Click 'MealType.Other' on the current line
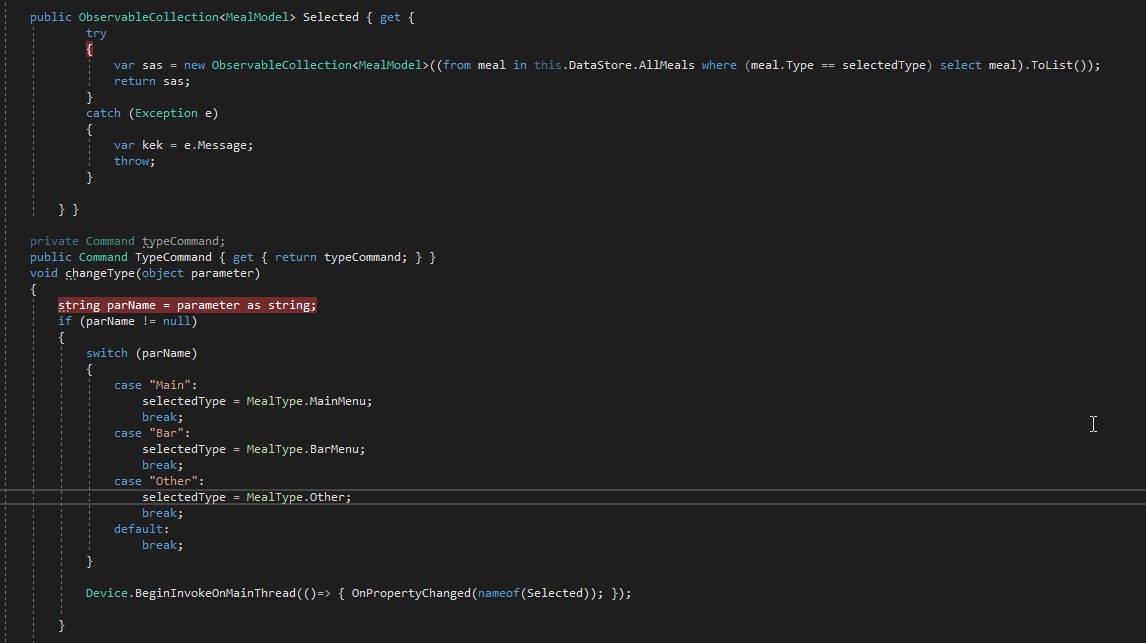Image resolution: width=1146 pixels, height=643 pixels. pos(295,498)
